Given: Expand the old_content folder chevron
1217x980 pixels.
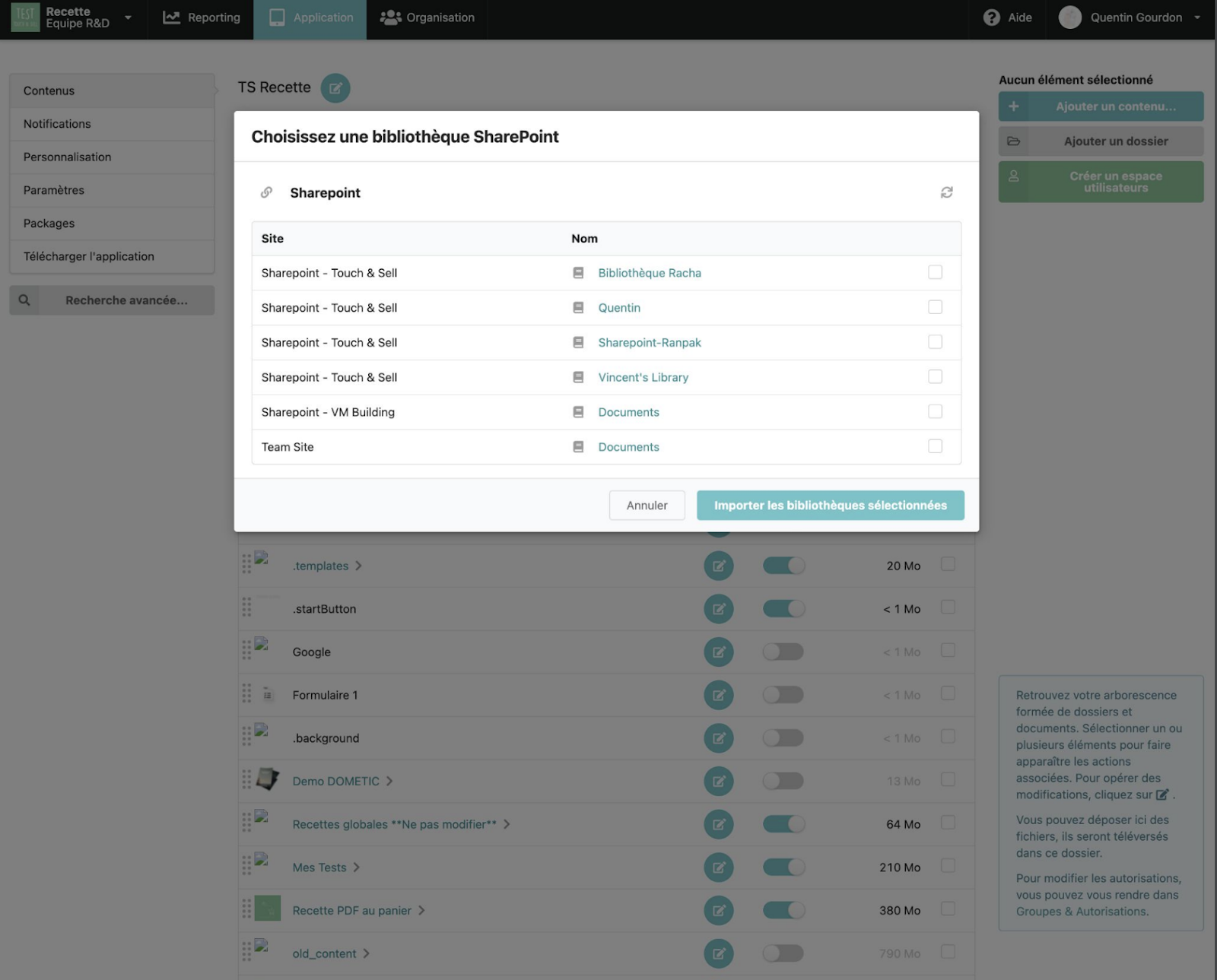Looking at the screenshot, I should click(x=366, y=953).
